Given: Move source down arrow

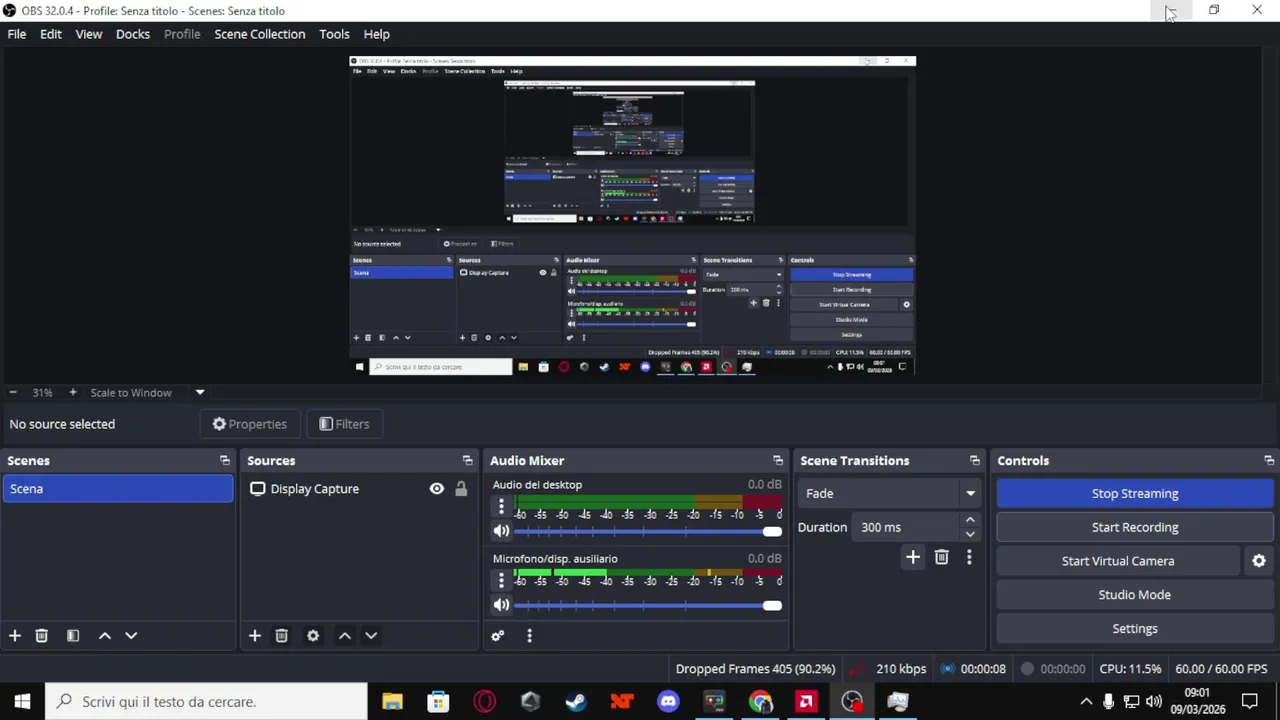Looking at the screenshot, I should [x=371, y=635].
